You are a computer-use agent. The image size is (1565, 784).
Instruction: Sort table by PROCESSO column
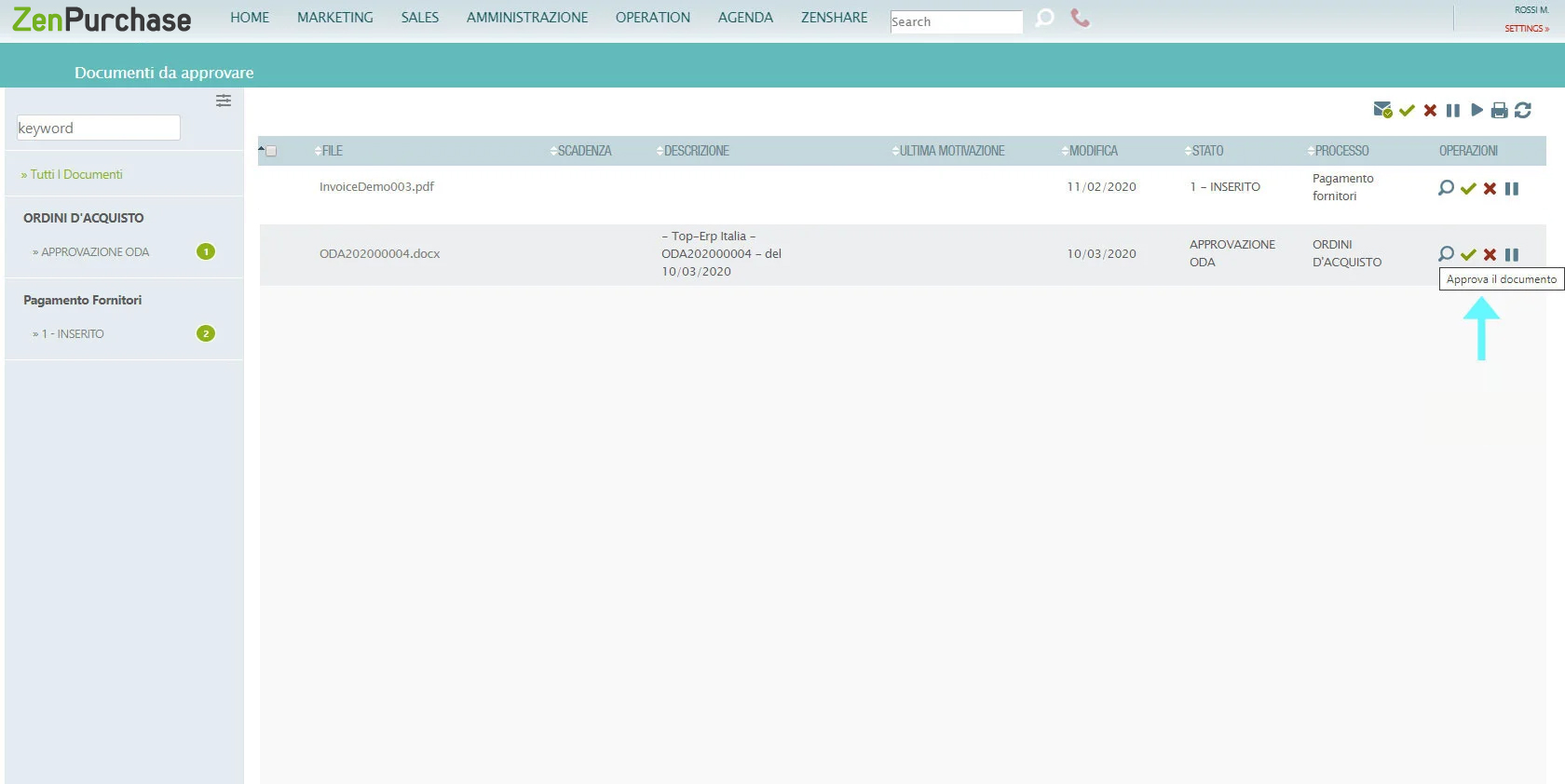tap(1338, 151)
